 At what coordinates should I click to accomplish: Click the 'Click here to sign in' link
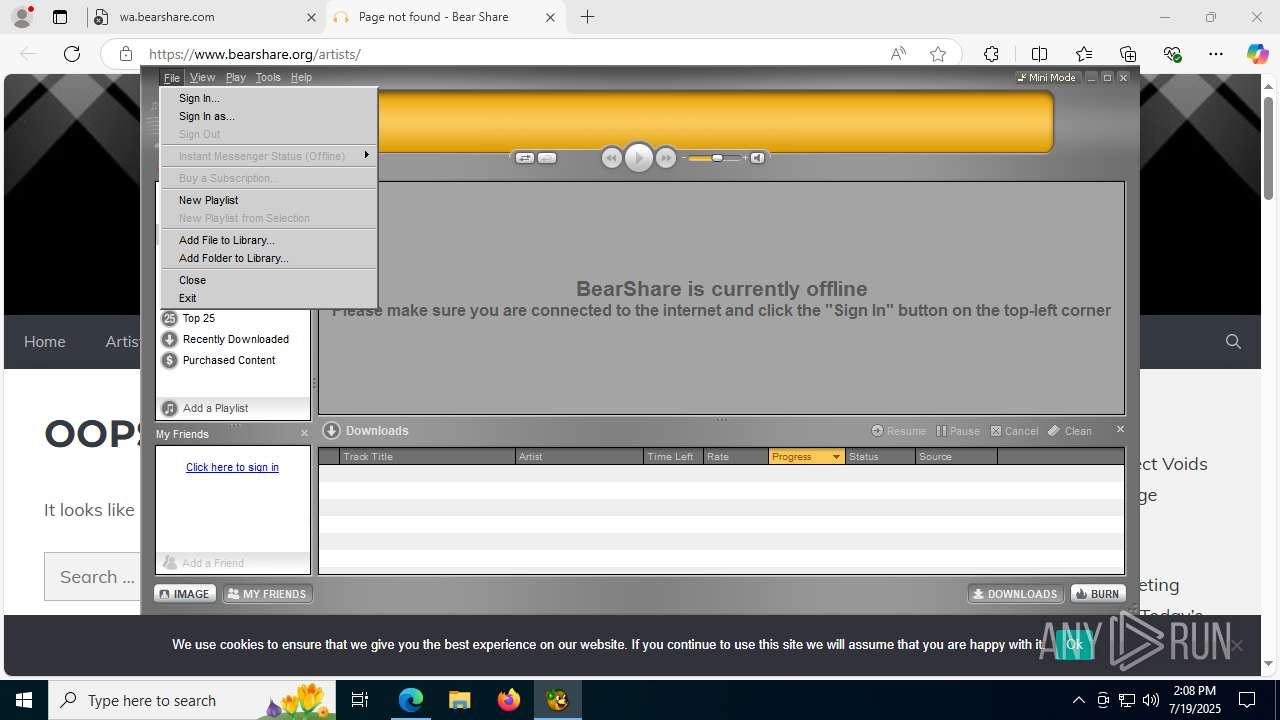232,467
